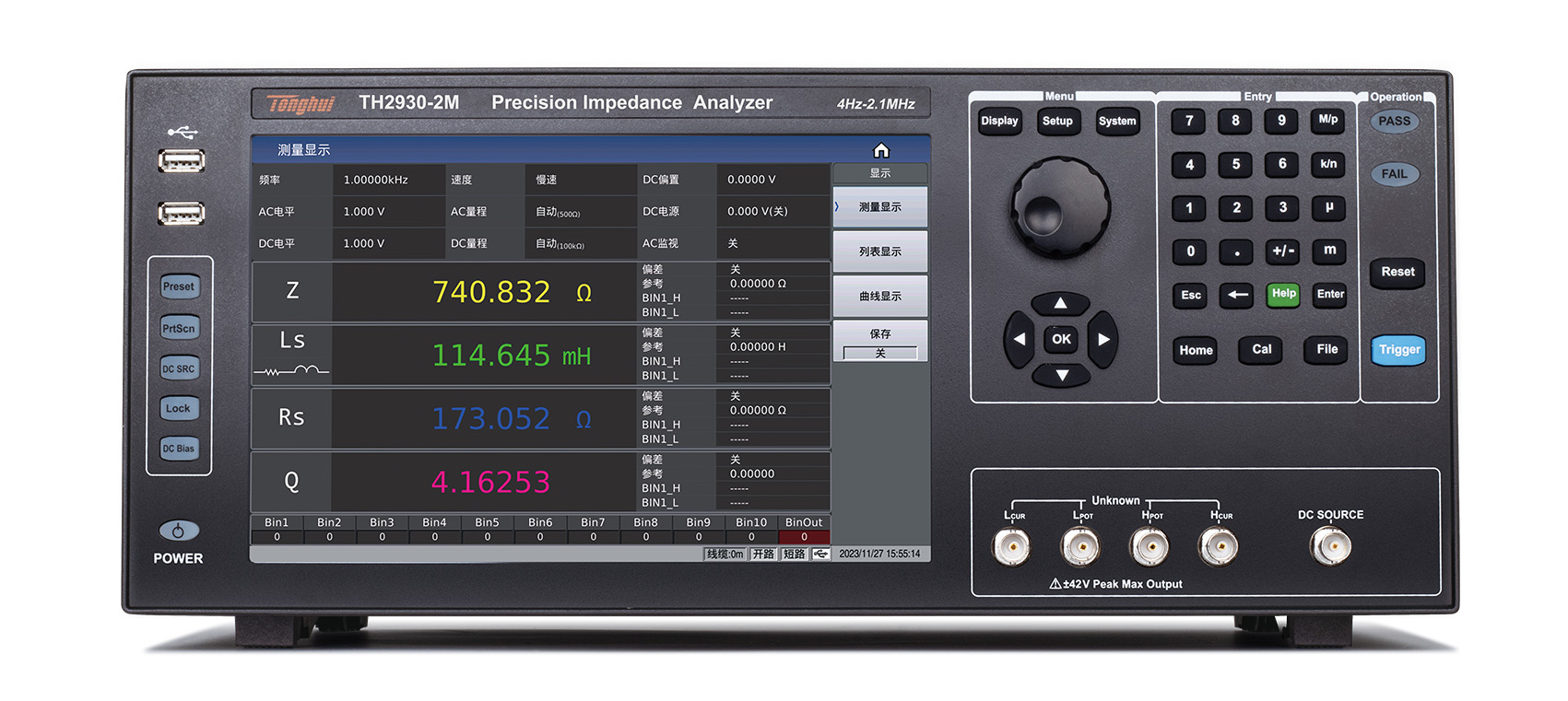
Task: Toggle the 保存 save off field
Action: 879,353
